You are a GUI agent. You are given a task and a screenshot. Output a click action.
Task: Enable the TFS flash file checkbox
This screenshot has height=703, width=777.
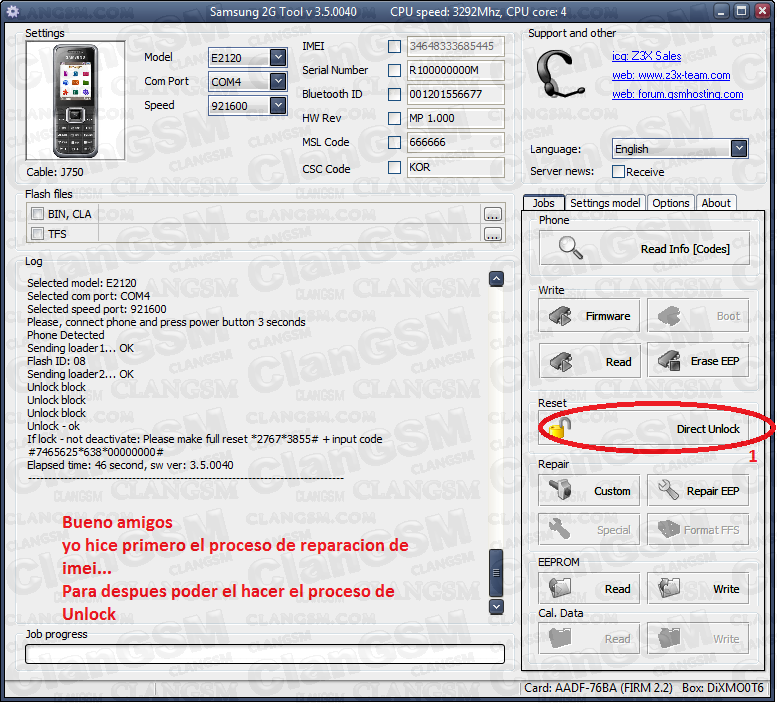coord(37,233)
